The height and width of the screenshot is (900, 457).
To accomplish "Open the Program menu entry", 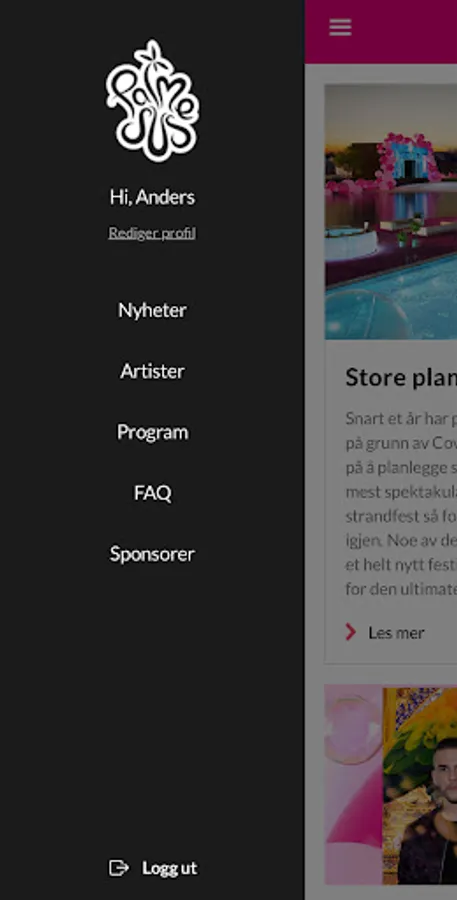I will coord(152,432).
